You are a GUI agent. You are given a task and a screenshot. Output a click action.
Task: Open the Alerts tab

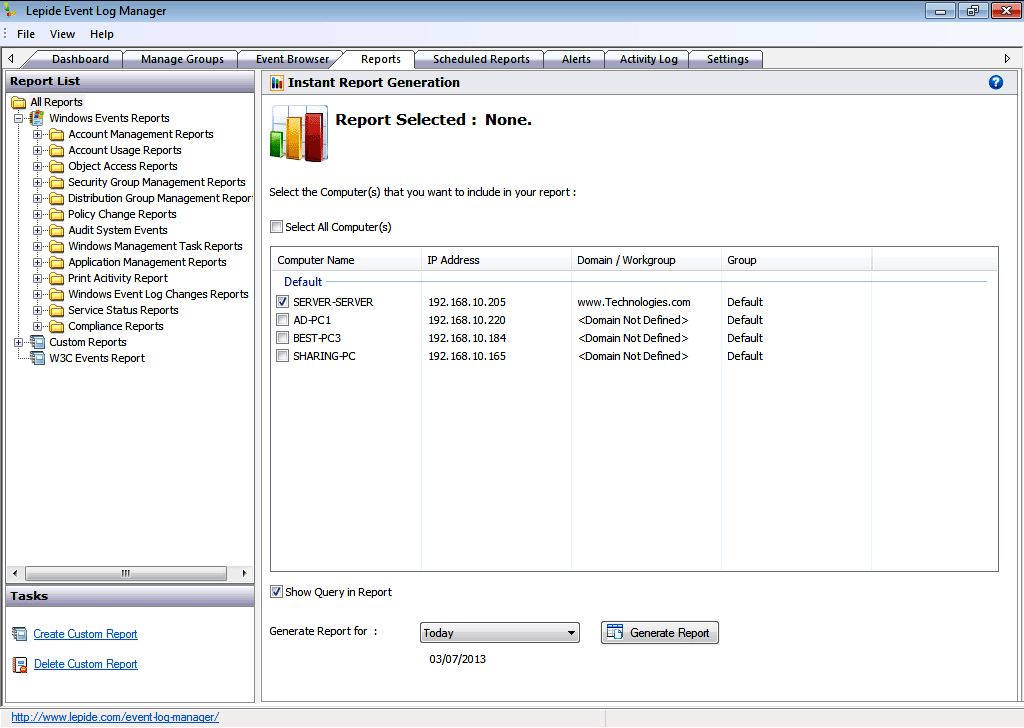pos(576,59)
